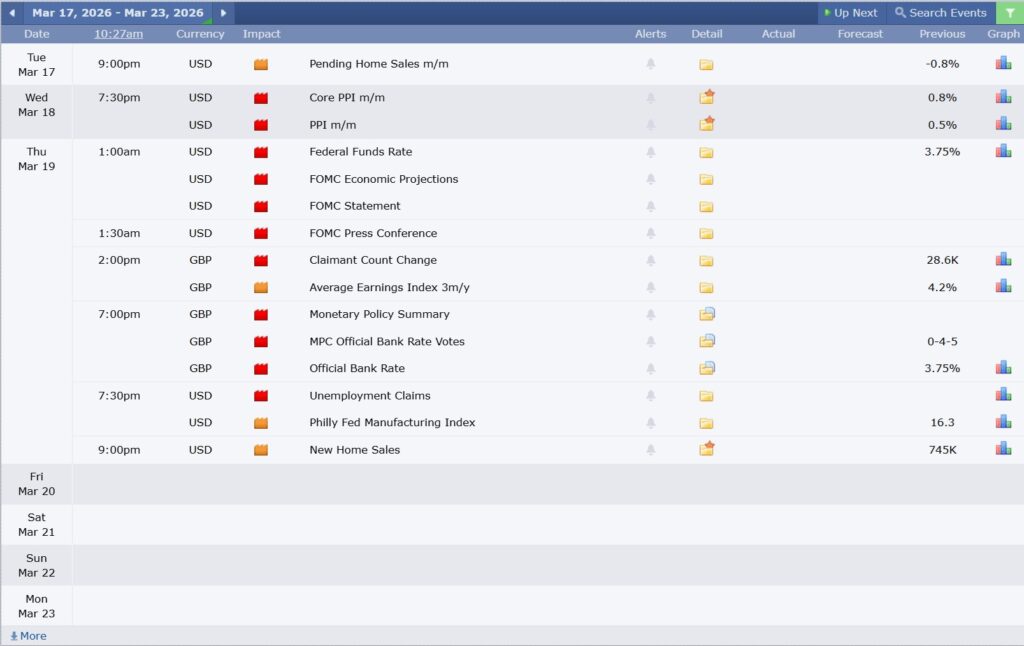Enable alert bell for Unemployment Claims
This screenshot has width=1024, height=646.
(x=651, y=395)
